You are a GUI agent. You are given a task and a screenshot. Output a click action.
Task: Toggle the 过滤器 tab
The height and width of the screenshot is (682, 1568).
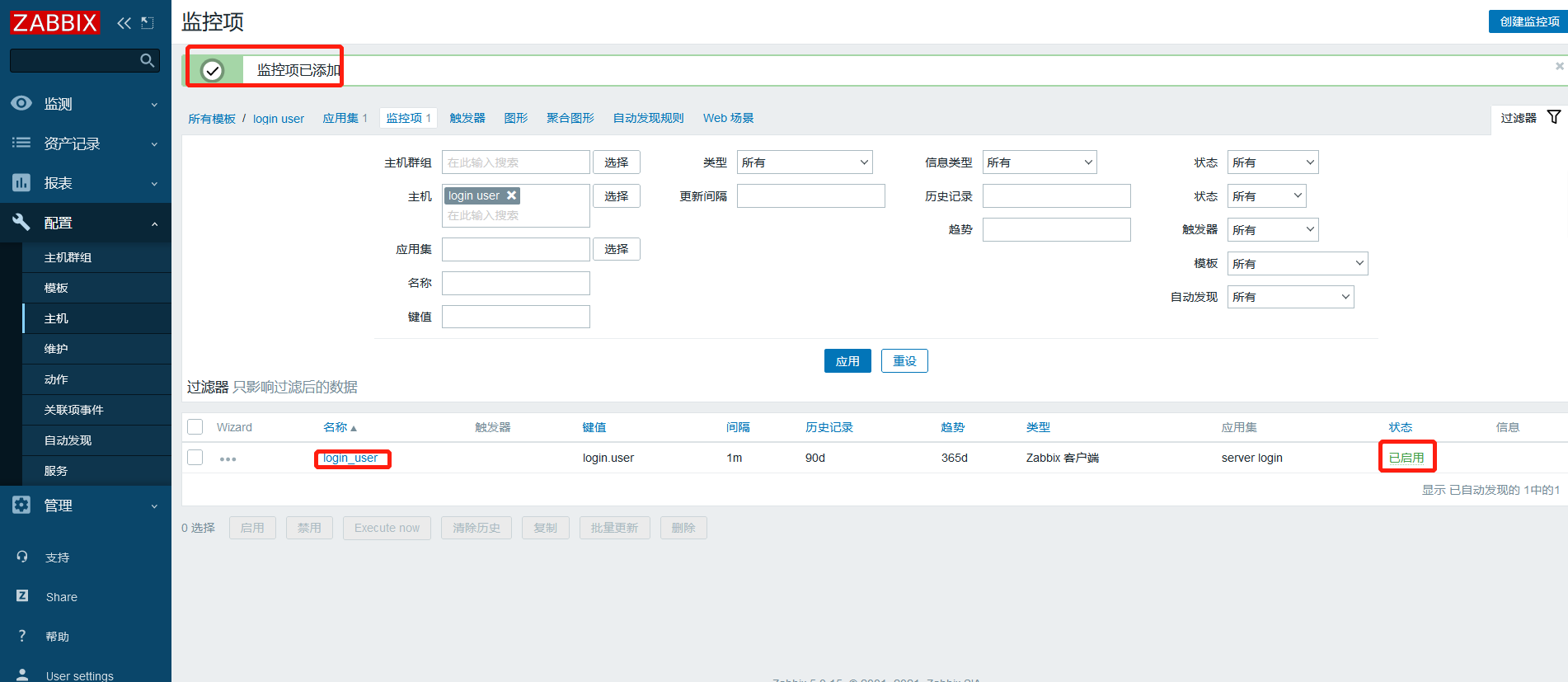[x=1529, y=118]
